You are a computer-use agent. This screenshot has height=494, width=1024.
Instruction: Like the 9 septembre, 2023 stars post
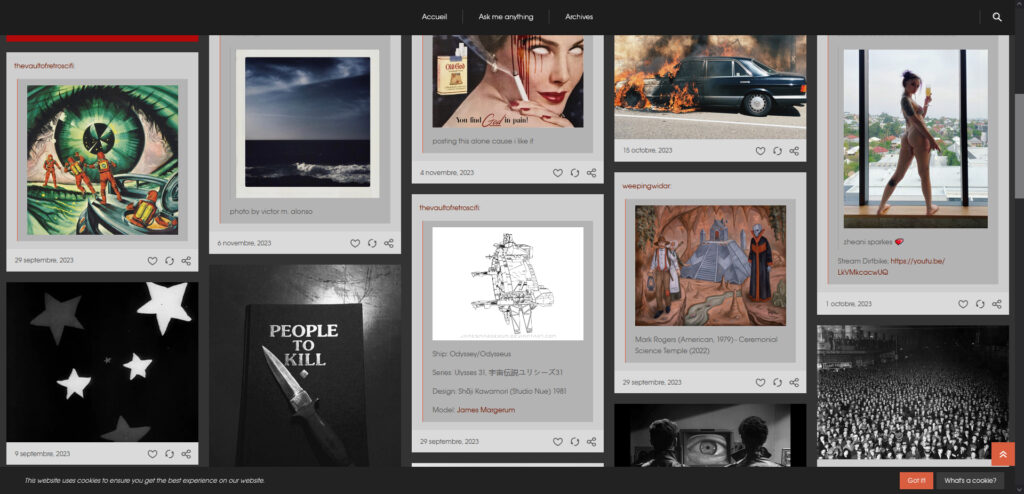point(152,453)
